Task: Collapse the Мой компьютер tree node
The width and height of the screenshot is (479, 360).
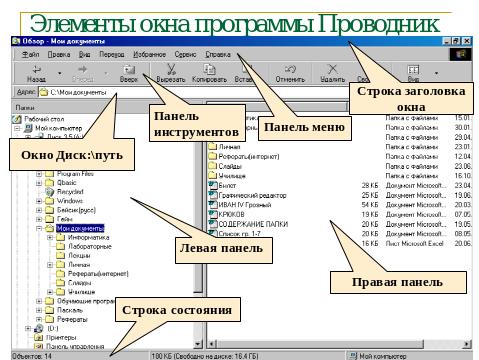Action: pyautogui.click(x=18, y=128)
